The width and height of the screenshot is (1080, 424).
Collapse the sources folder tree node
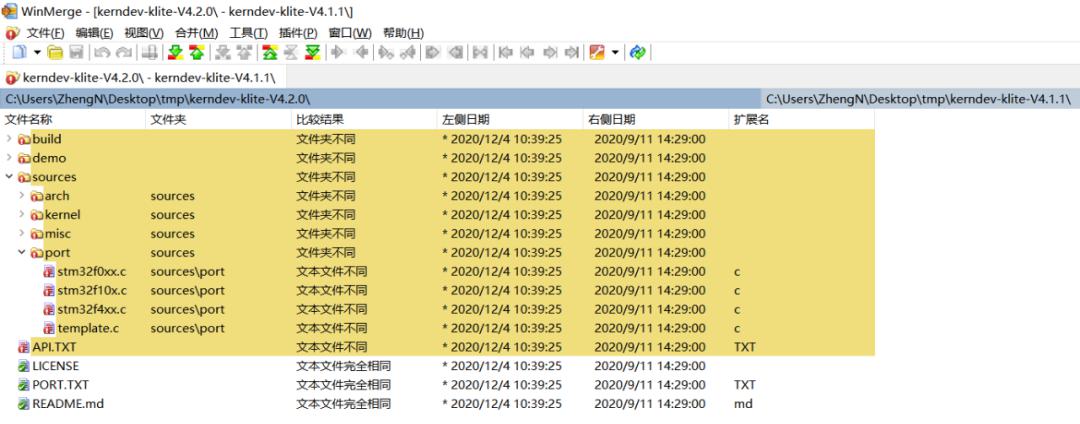click(9, 177)
